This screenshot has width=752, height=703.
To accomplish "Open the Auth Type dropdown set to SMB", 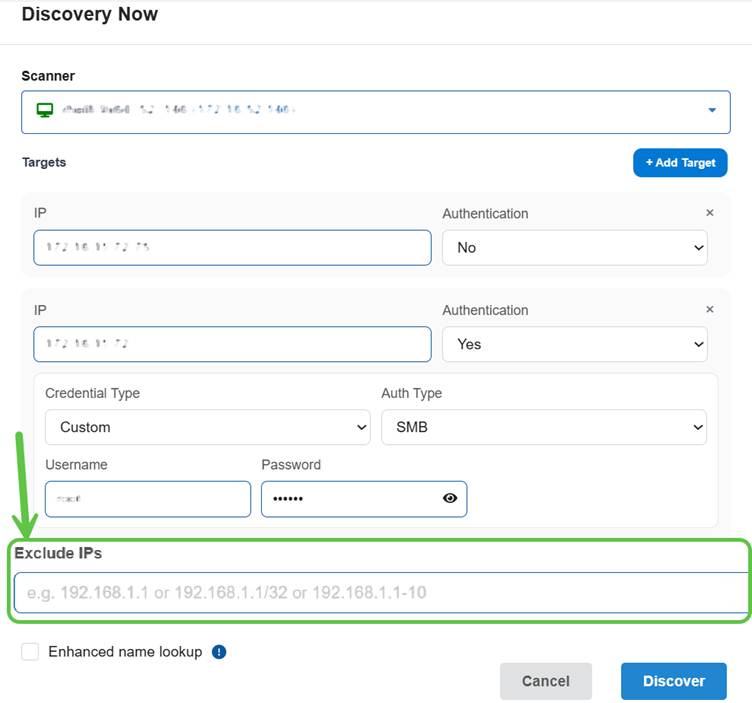I will pos(543,427).
